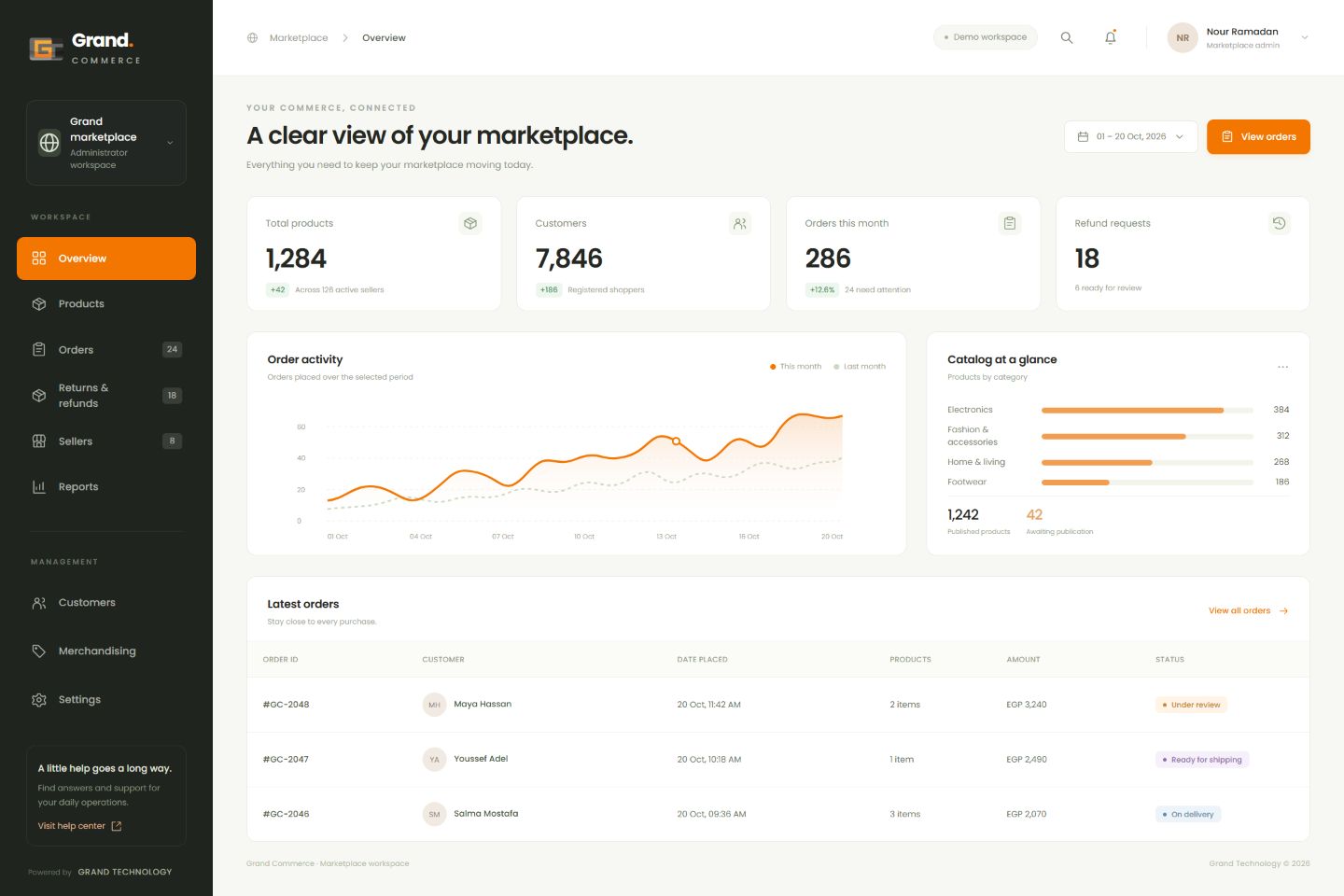1344x896 pixels.
Task: Click the globe icon beside Marketplace breadcrumb
Action: click(x=252, y=38)
